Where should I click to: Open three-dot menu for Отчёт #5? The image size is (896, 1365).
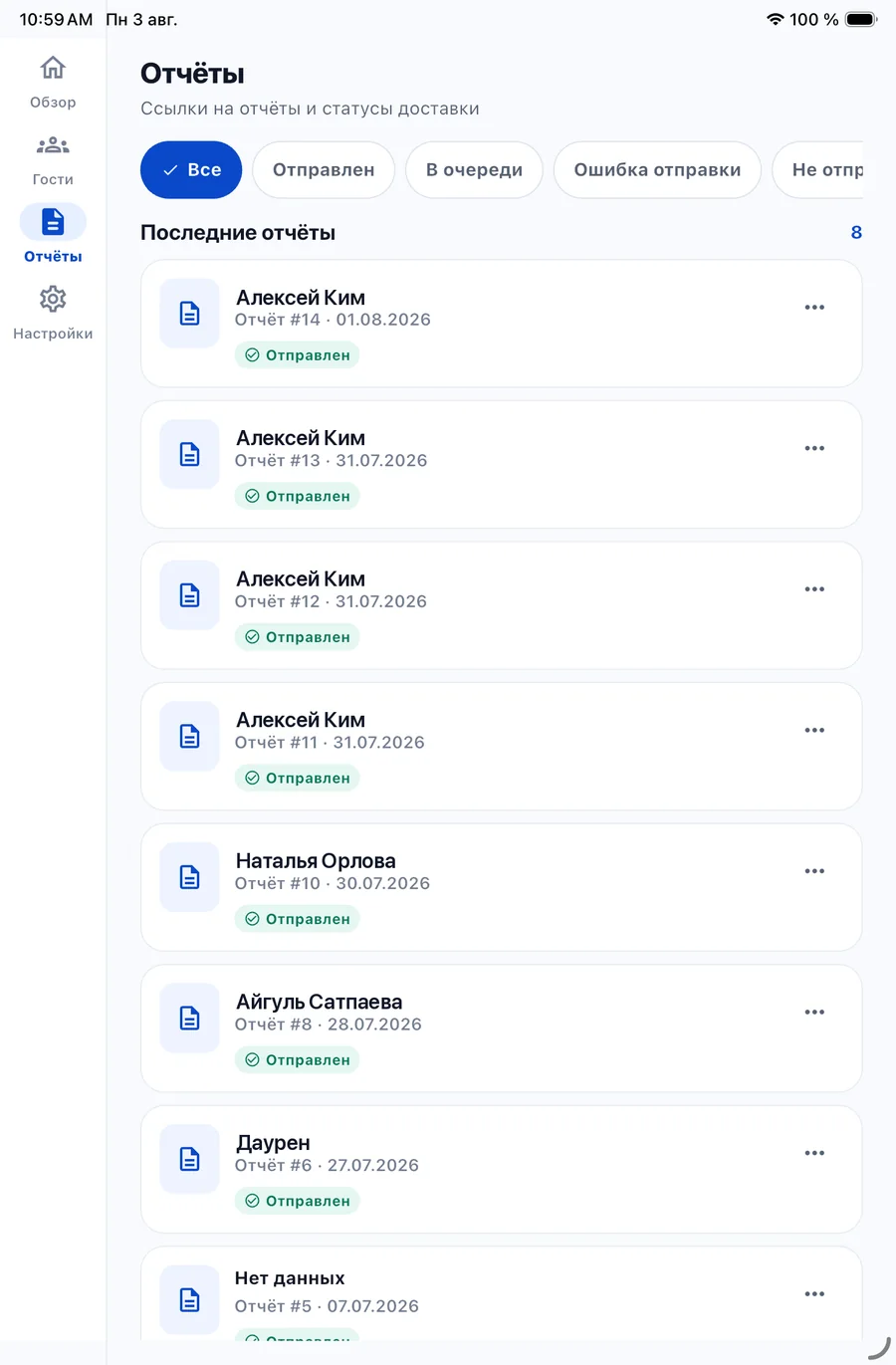point(814,1294)
